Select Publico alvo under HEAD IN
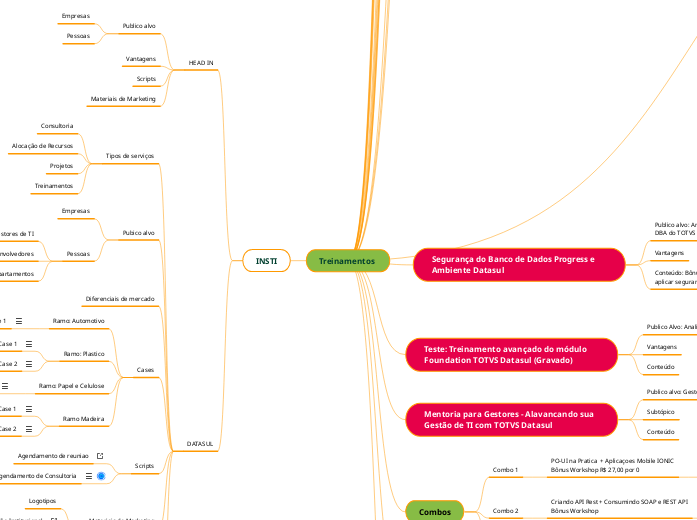The height and width of the screenshot is (520, 697). (139, 26)
